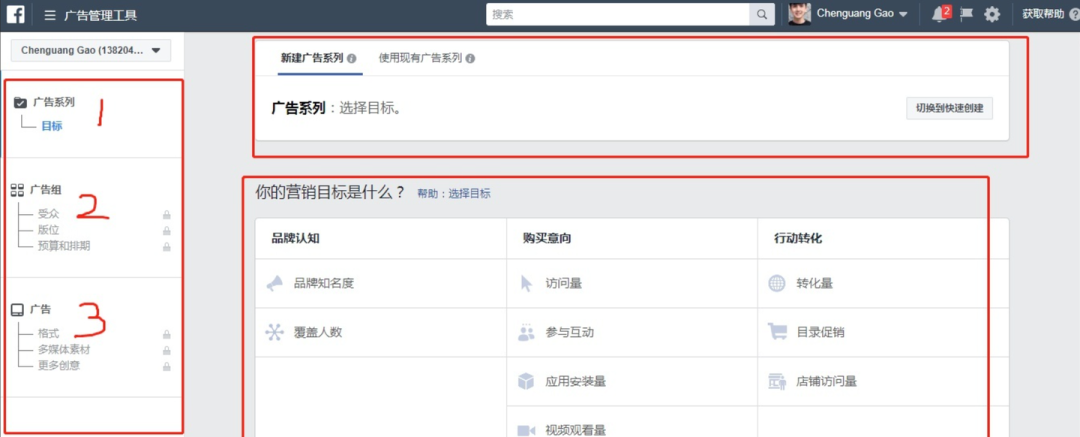The height and width of the screenshot is (437, 1080).
Task: Choose the 店铺访问量 objective label
Action: 827,381
